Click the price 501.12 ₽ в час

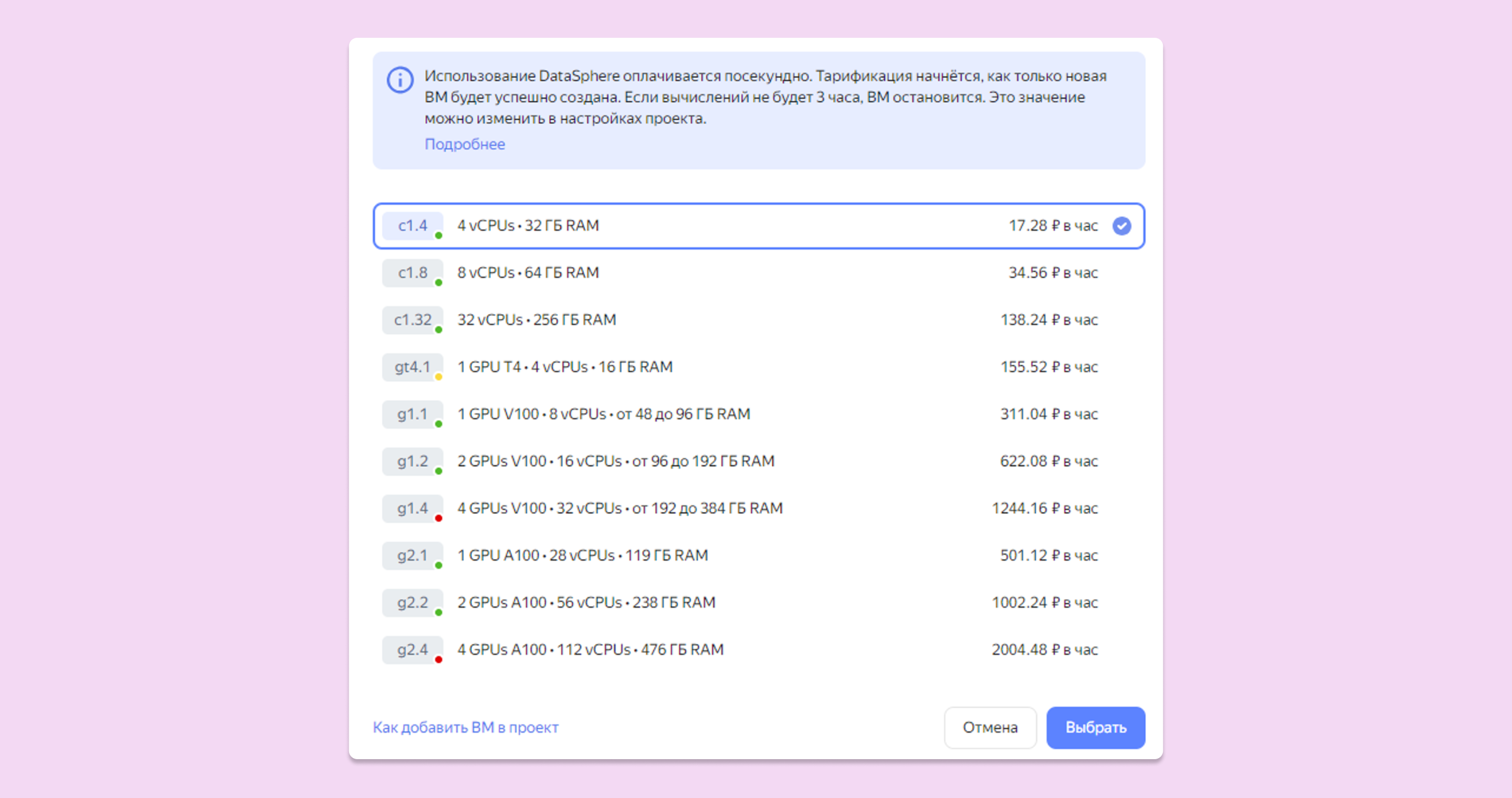(x=1049, y=555)
